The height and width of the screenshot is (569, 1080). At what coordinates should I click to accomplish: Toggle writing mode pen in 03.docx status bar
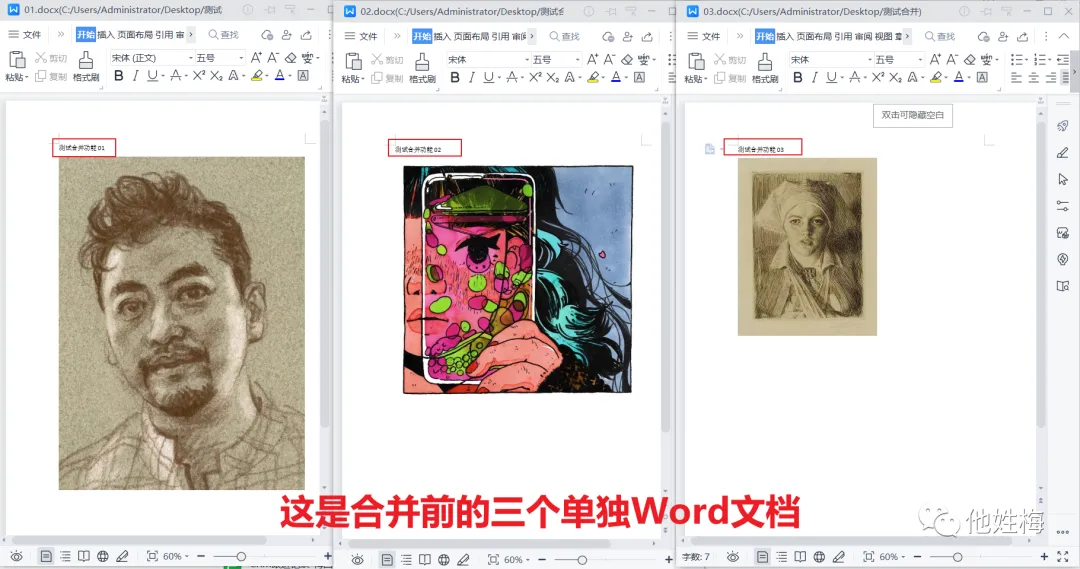tap(838, 557)
